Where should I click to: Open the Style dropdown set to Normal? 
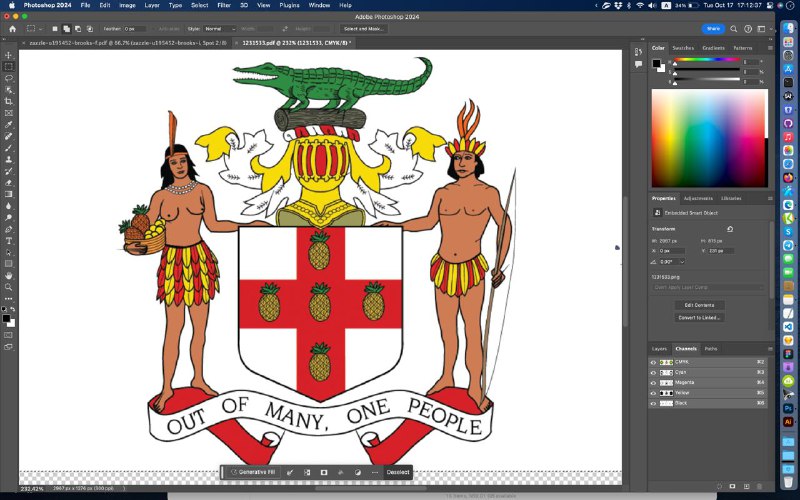click(x=220, y=29)
